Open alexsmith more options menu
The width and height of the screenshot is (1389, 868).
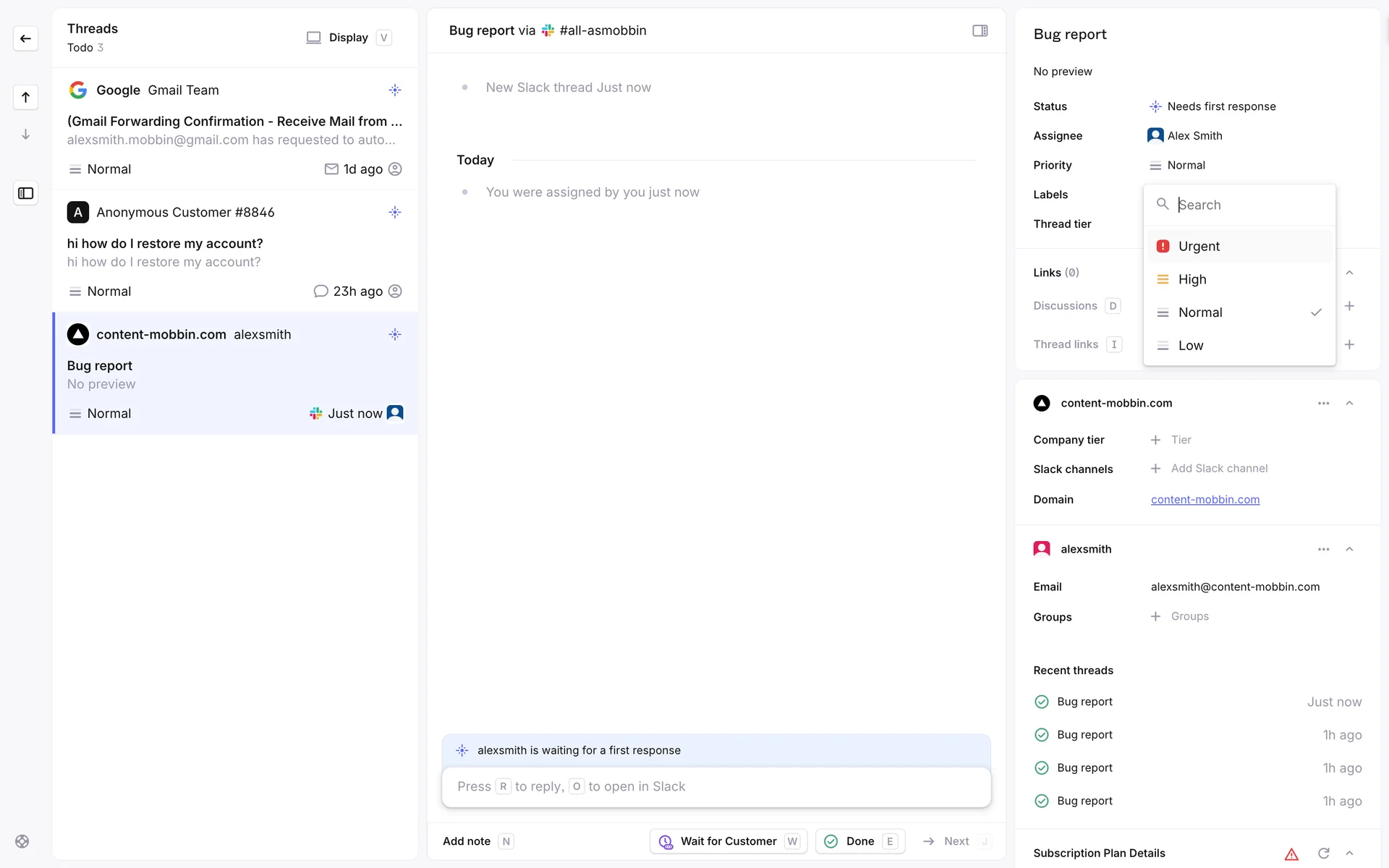(1323, 549)
